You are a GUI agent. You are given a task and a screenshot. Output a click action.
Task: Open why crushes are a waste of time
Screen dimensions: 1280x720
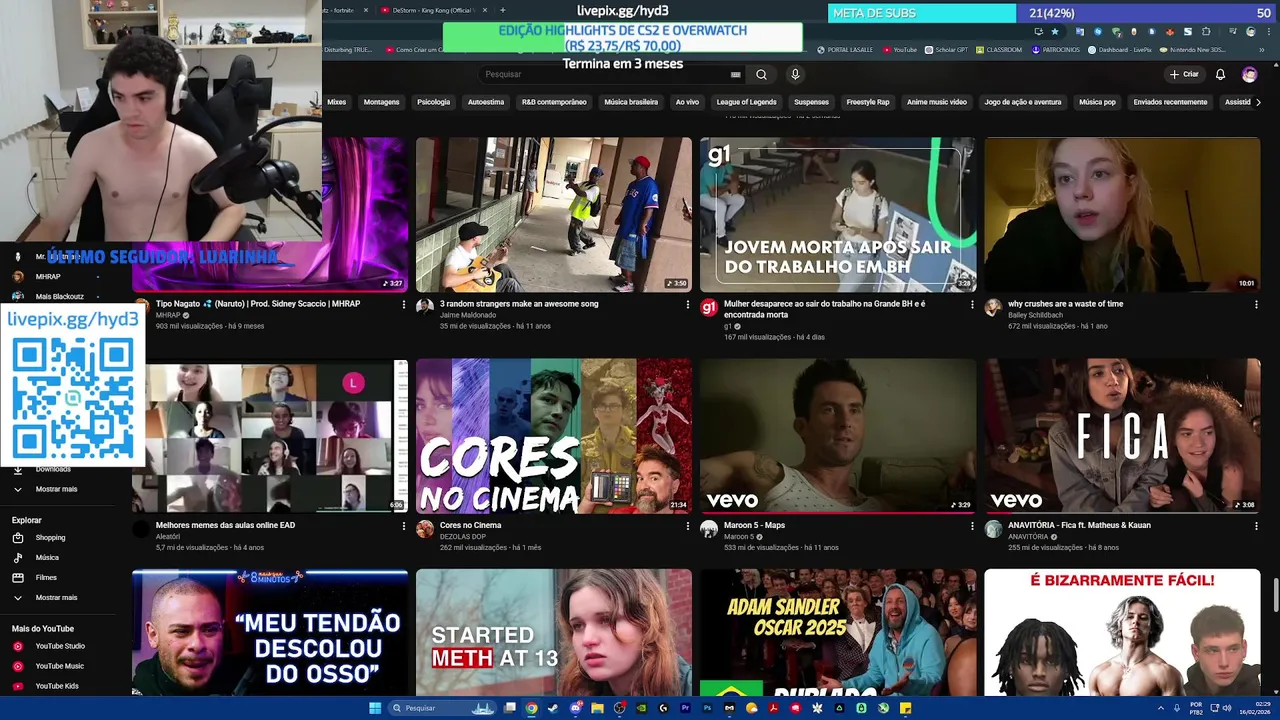[x=1065, y=304]
